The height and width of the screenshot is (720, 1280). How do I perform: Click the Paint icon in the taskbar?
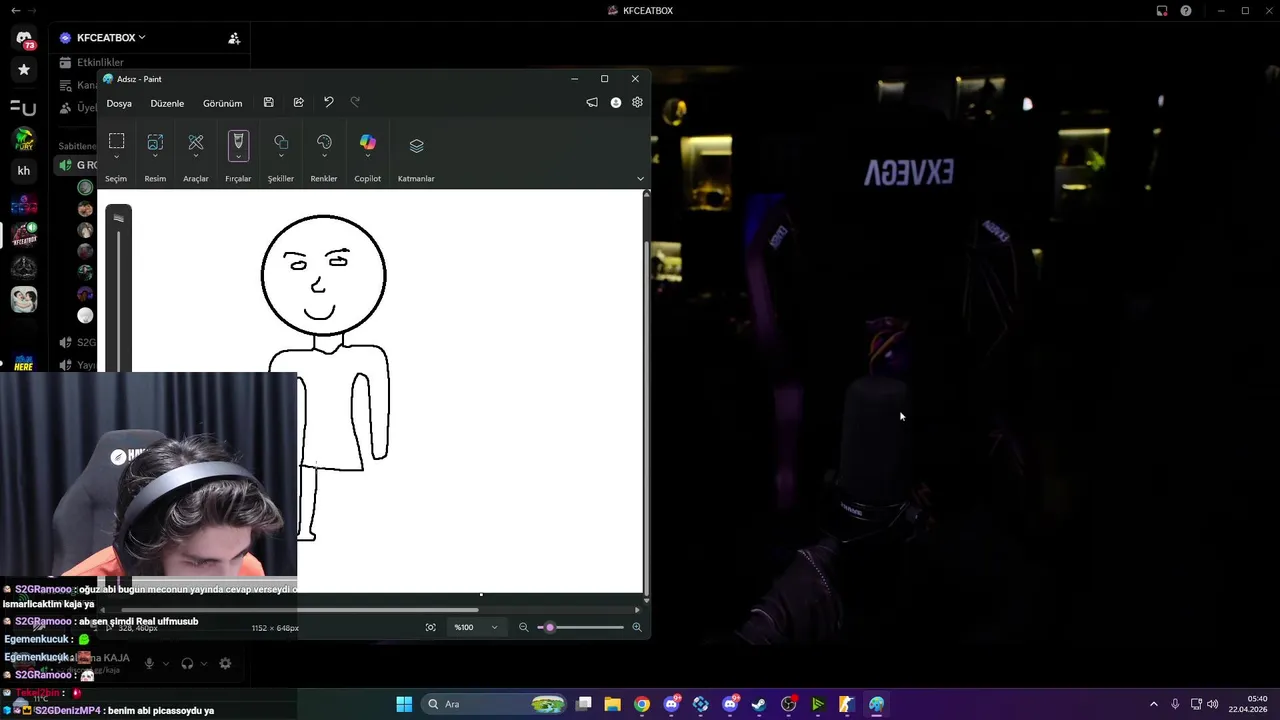(x=876, y=704)
